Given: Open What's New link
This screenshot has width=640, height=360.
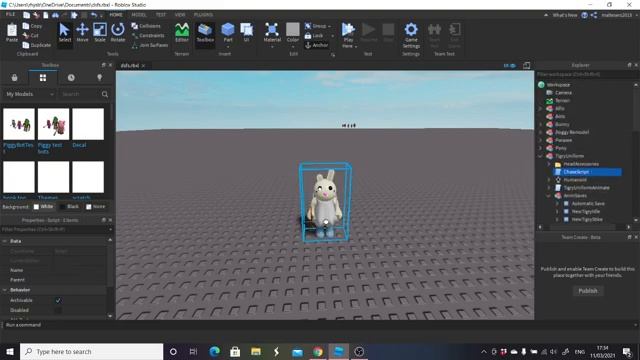Looking at the screenshot, I should tap(564, 15).
